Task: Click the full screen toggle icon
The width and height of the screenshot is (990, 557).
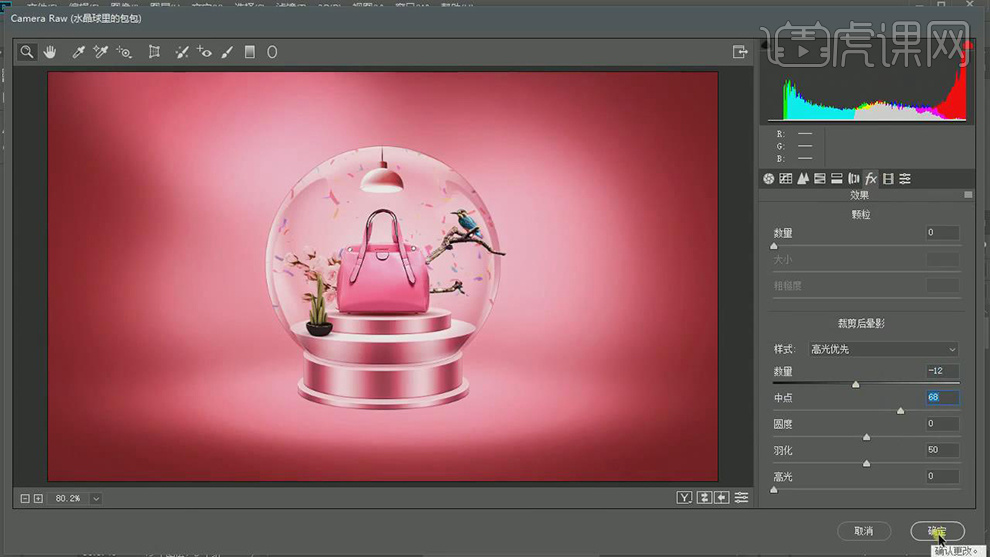Action: point(740,52)
